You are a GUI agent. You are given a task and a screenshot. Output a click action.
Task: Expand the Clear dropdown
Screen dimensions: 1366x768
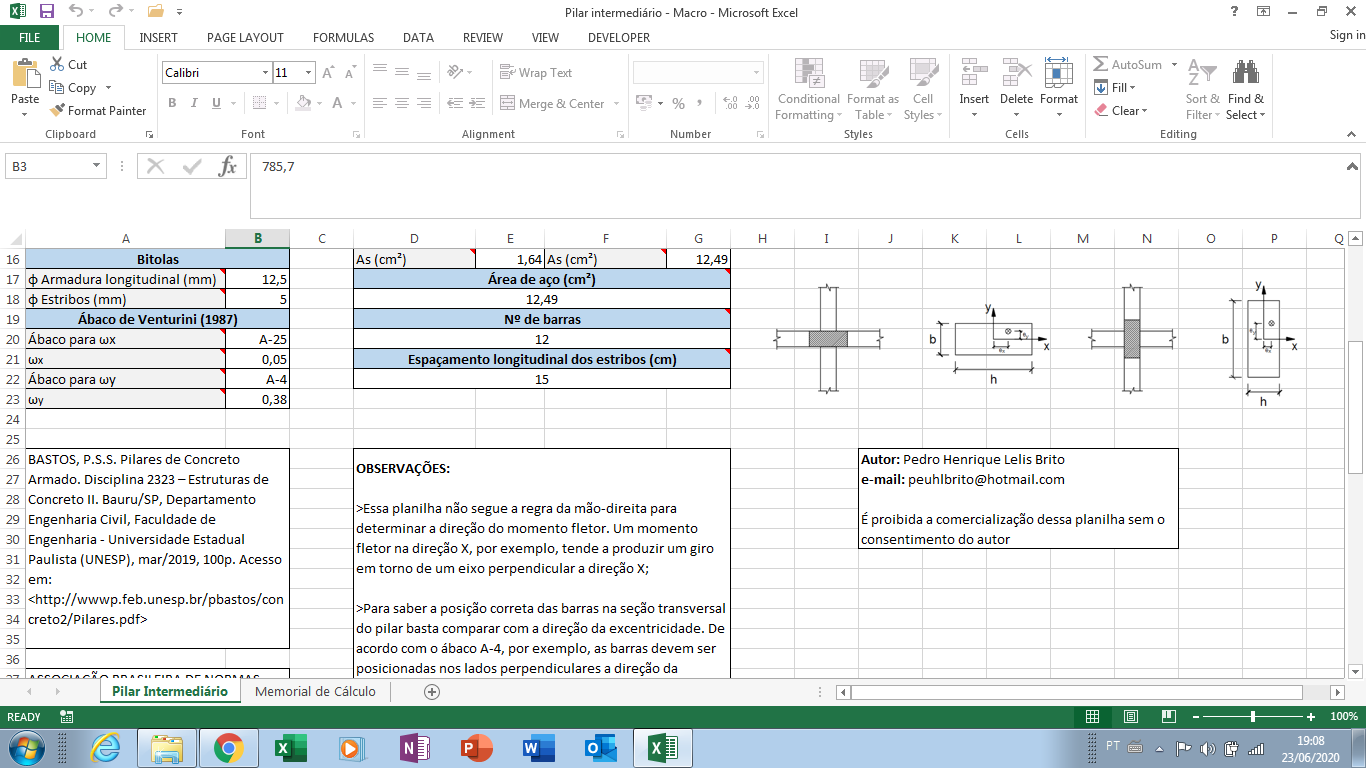(1144, 111)
